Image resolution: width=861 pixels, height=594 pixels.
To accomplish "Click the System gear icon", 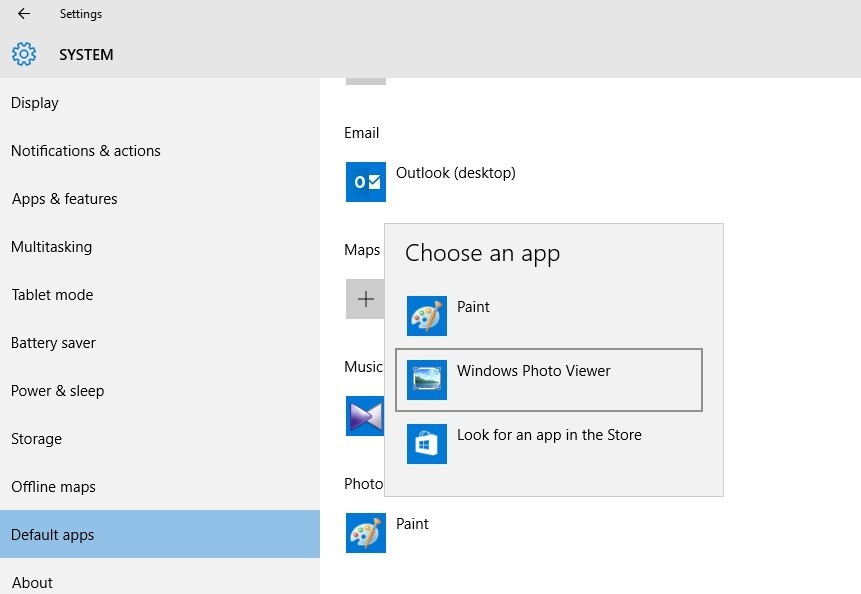I will [24, 55].
